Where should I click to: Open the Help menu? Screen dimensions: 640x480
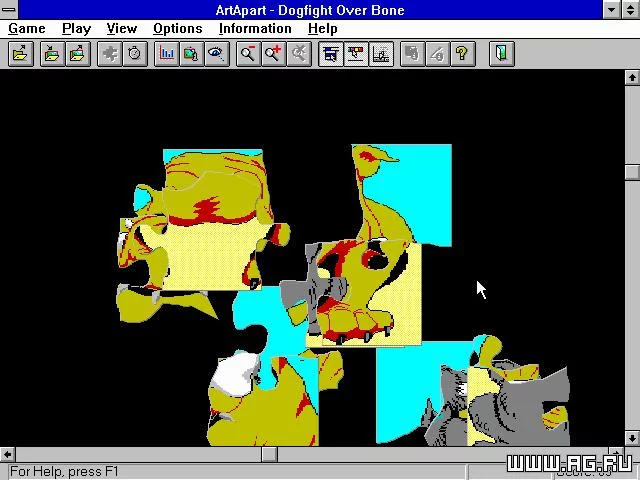tap(322, 29)
